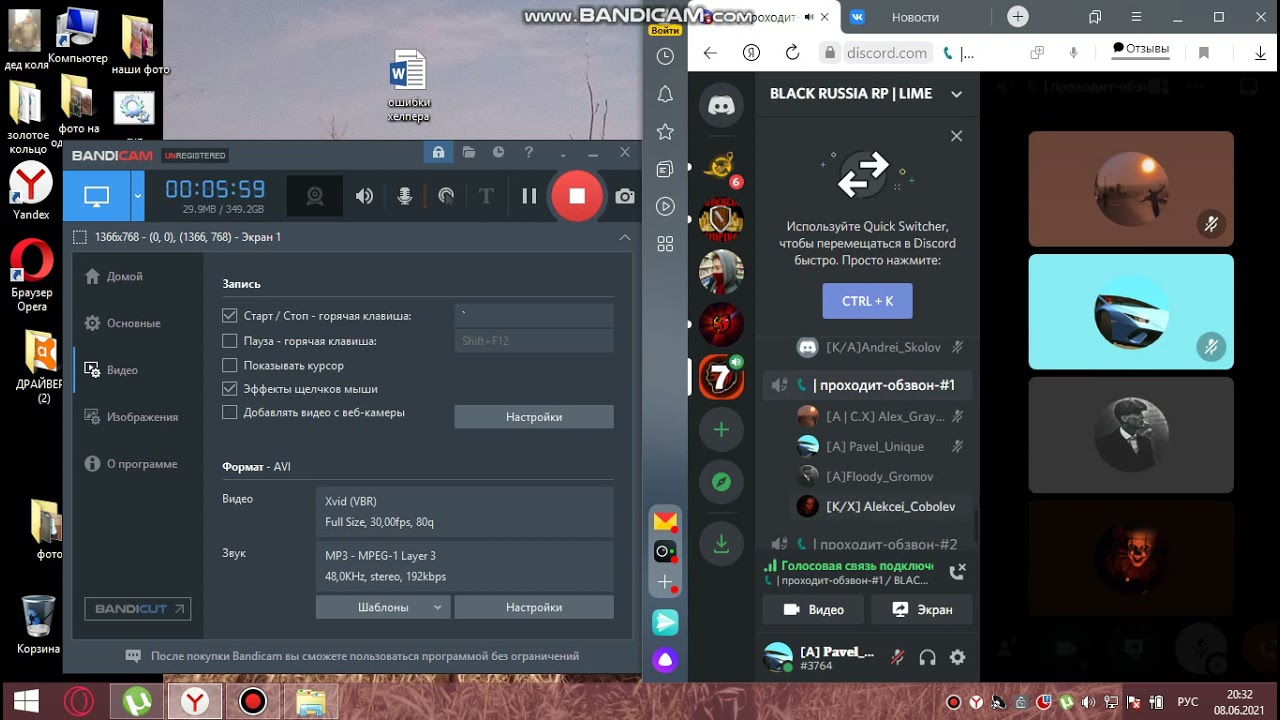Toggle the webcam overlay icon in Bandicam

tap(315, 196)
